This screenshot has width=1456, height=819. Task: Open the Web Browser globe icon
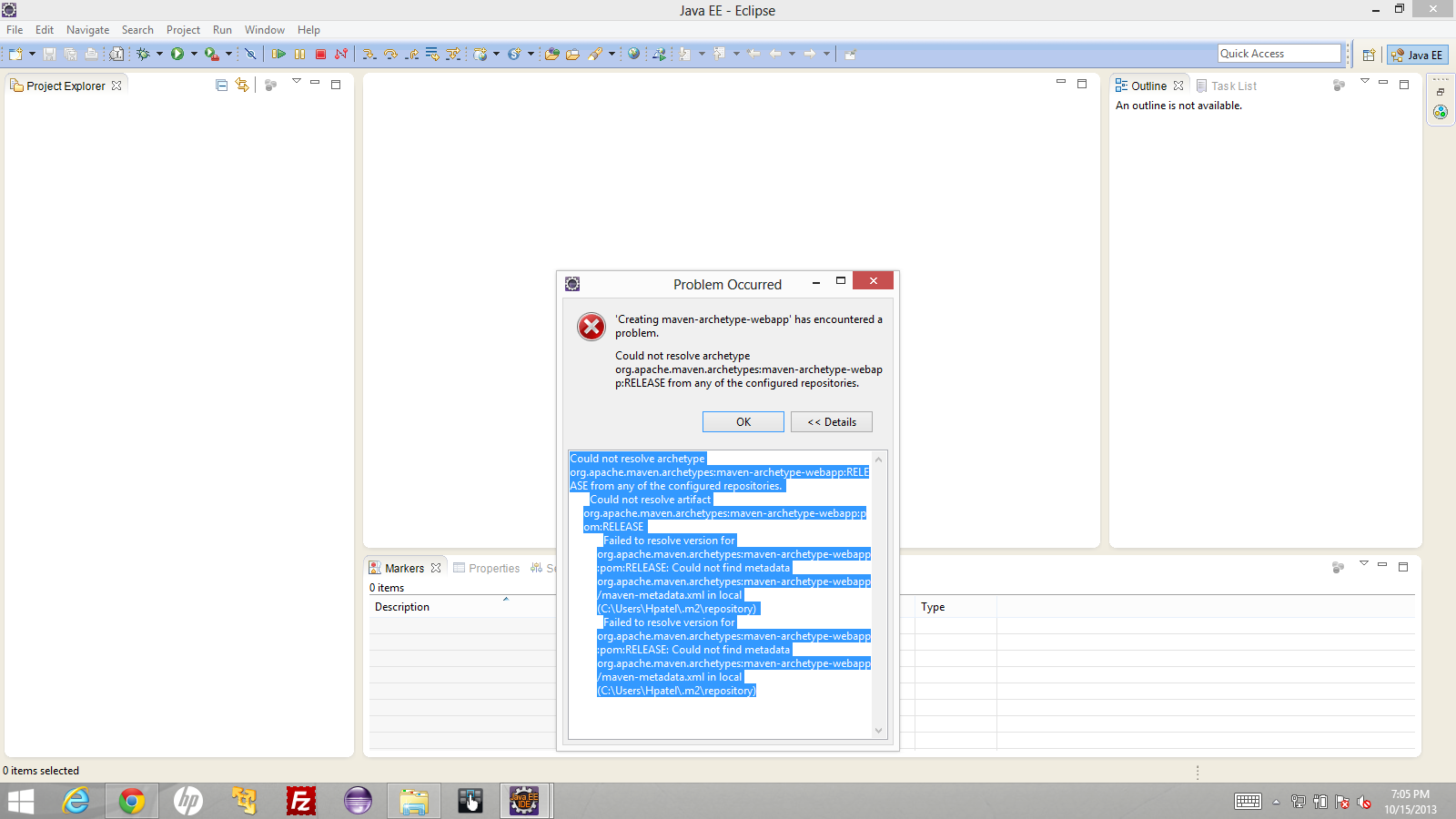(633, 55)
